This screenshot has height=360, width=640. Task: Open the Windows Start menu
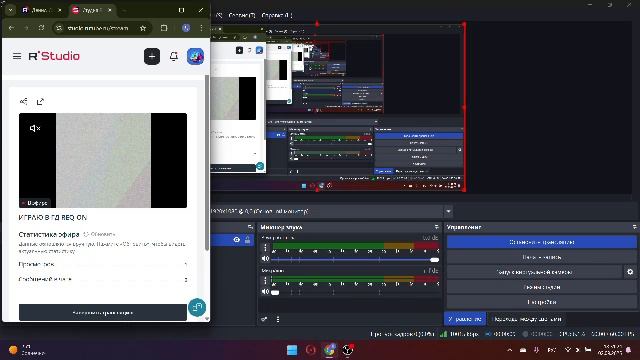point(292,350)
